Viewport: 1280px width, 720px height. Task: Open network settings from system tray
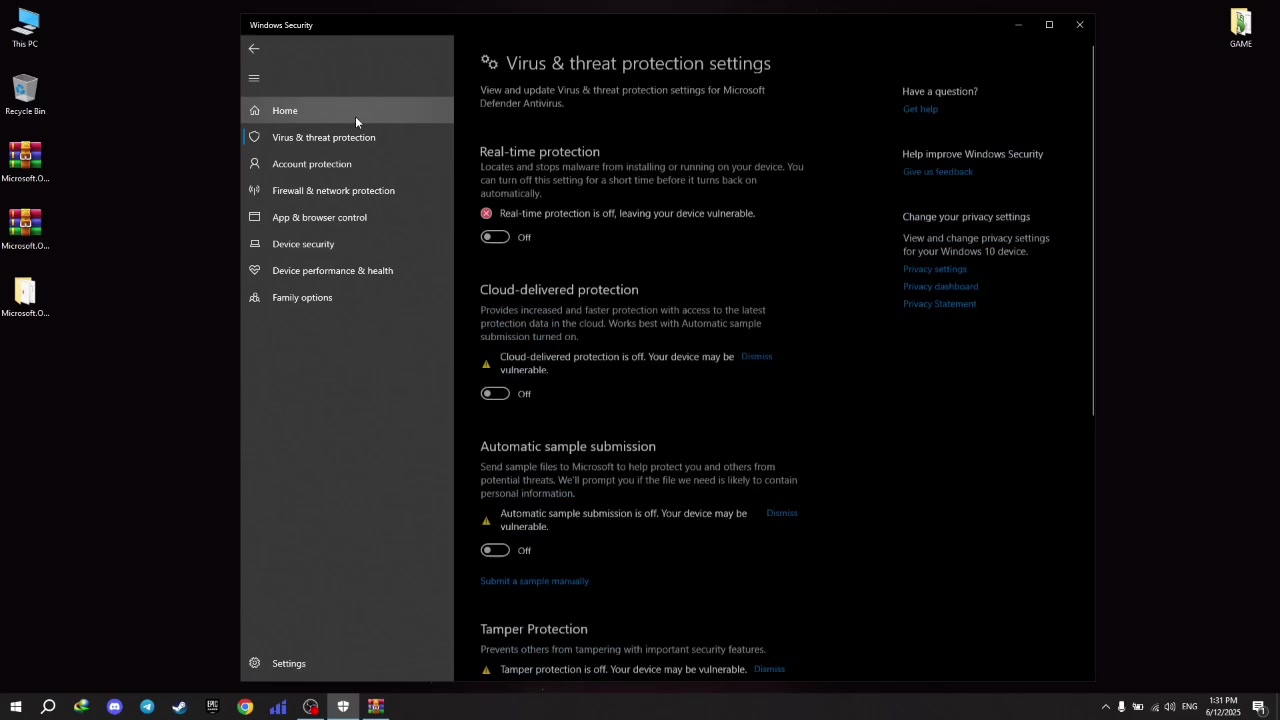1155,707
